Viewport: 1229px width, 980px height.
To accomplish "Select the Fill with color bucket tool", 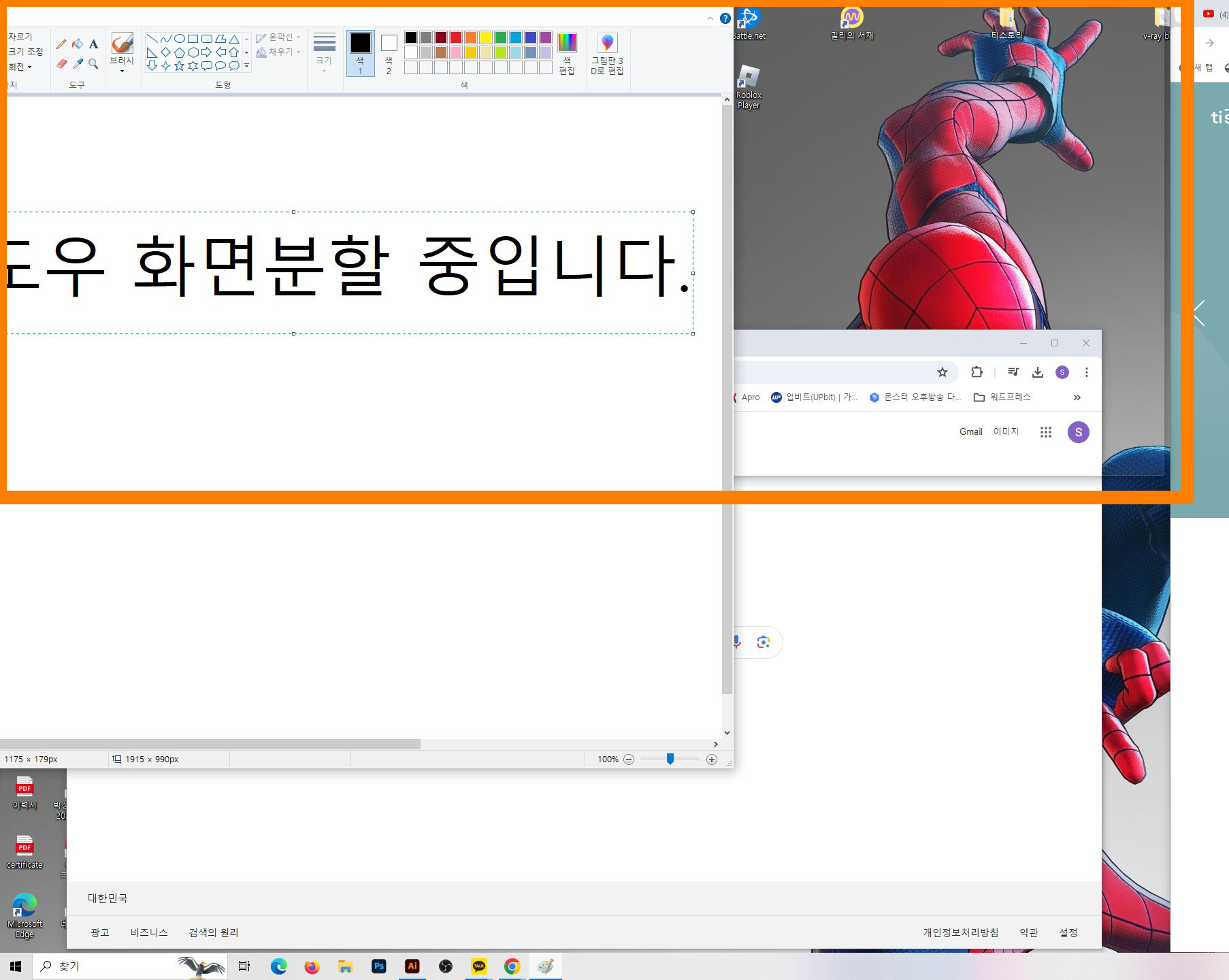I will pos(78,44).
